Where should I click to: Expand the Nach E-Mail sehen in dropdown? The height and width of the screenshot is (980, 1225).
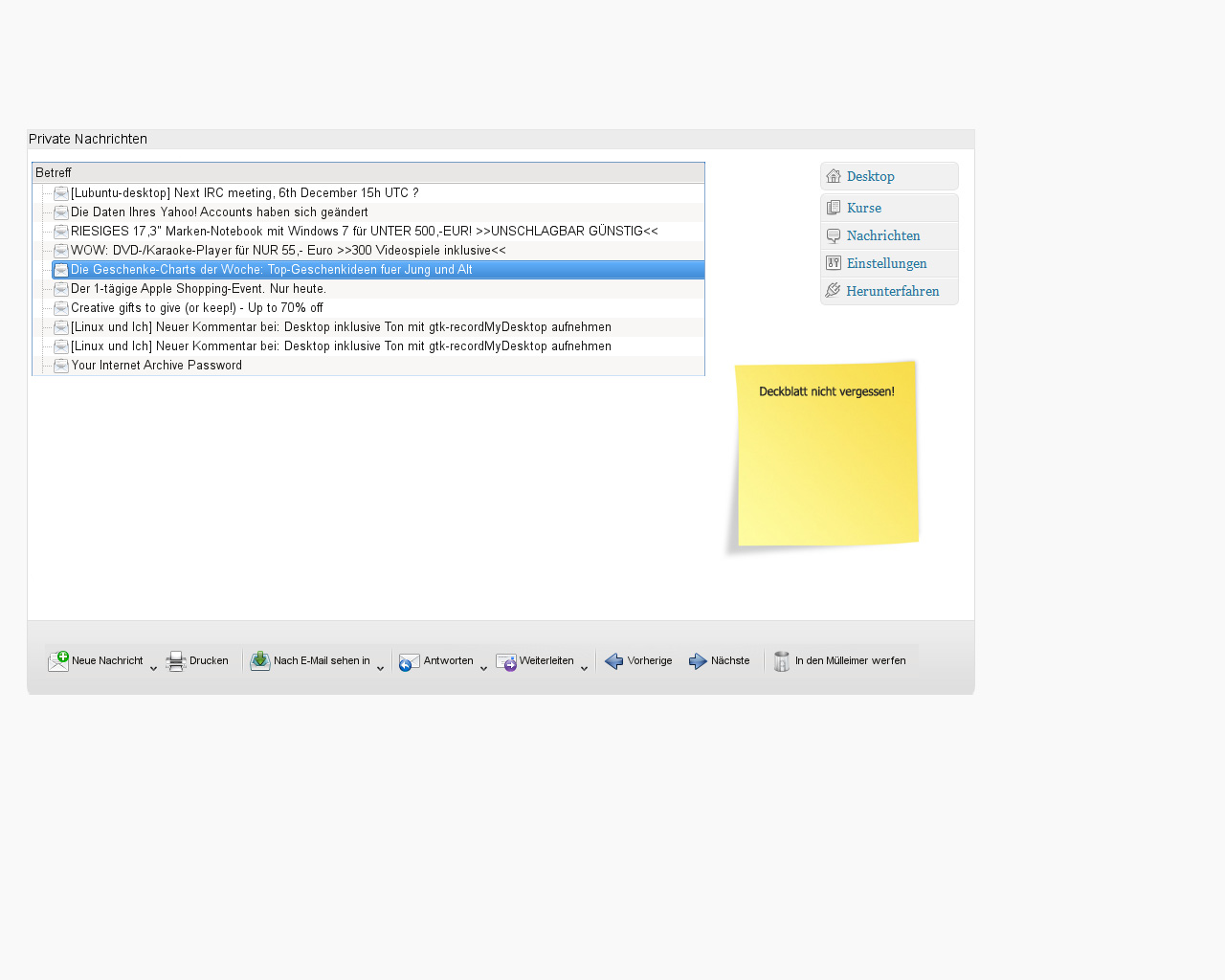pos(380,668)
